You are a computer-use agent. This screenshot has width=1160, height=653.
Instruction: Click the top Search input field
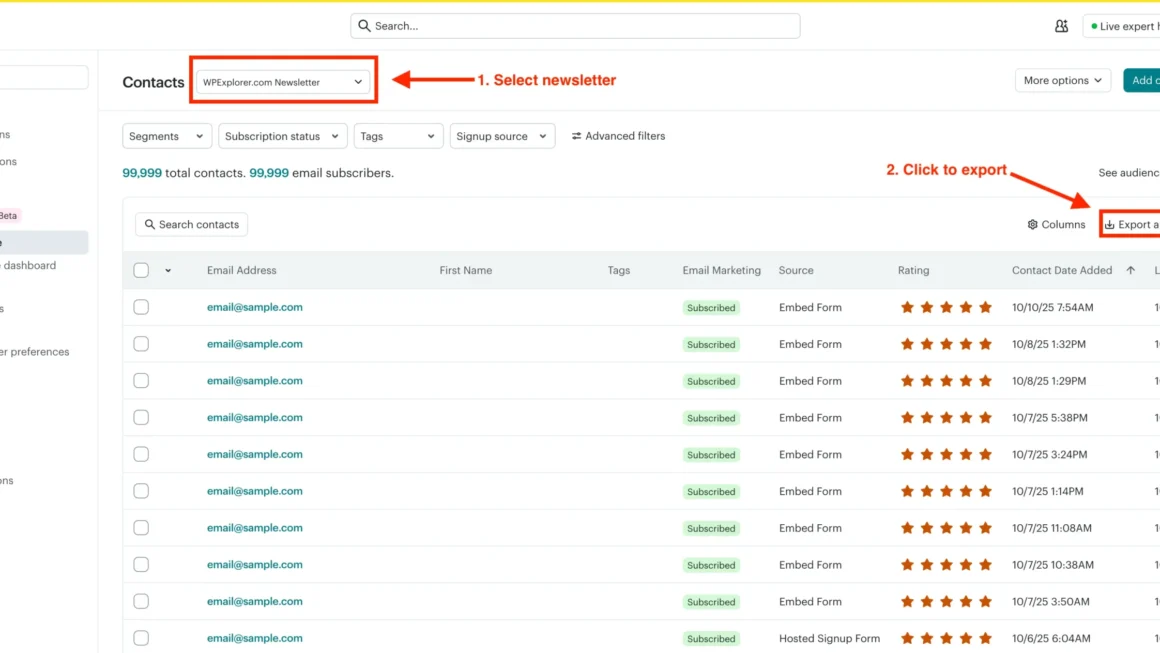(575, 26)
